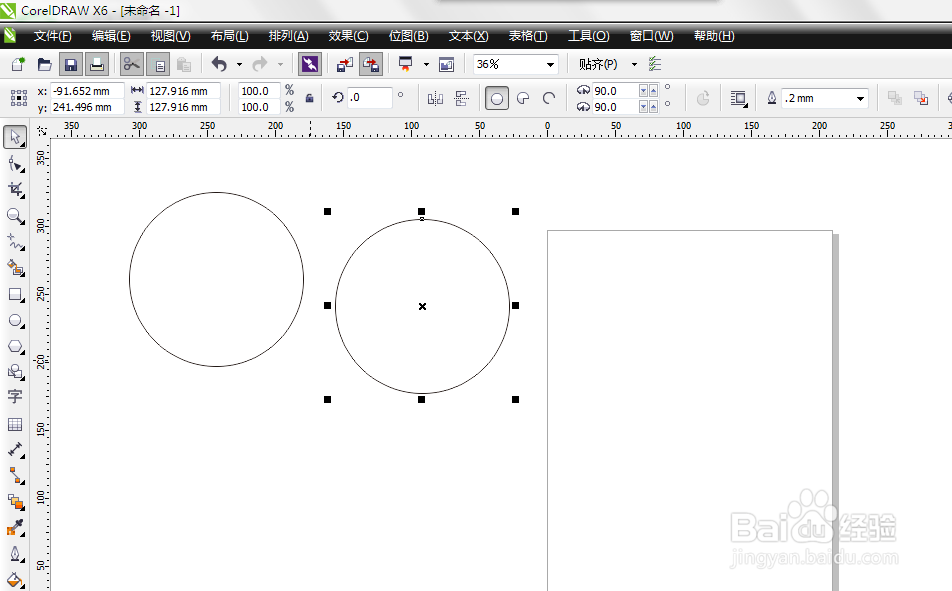The image size is (952, 591).
Task: Open the 效果(C) menu
Action: pos(348,36)
